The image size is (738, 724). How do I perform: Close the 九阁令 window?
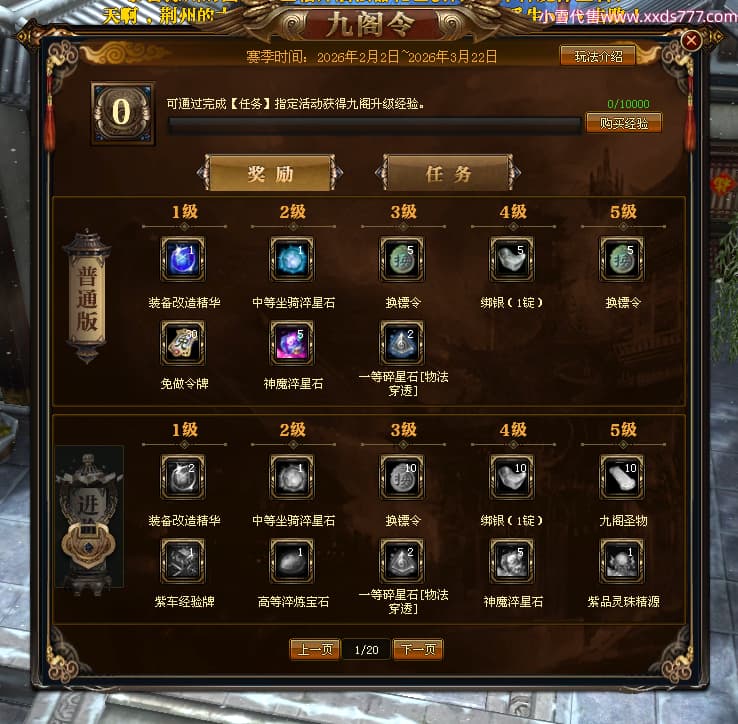(x=691, y=40)
